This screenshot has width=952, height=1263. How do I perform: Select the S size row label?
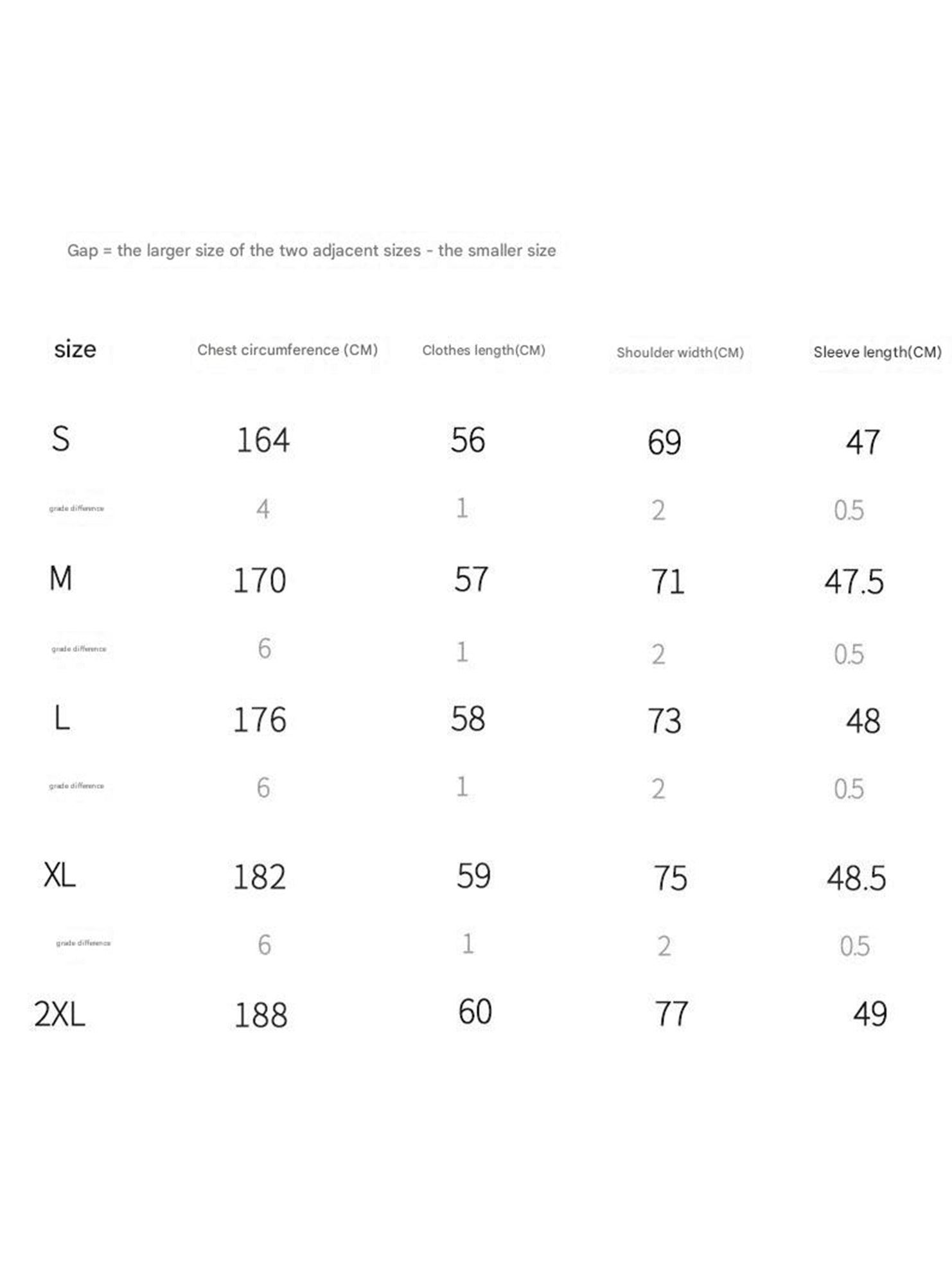pos(61,439)
